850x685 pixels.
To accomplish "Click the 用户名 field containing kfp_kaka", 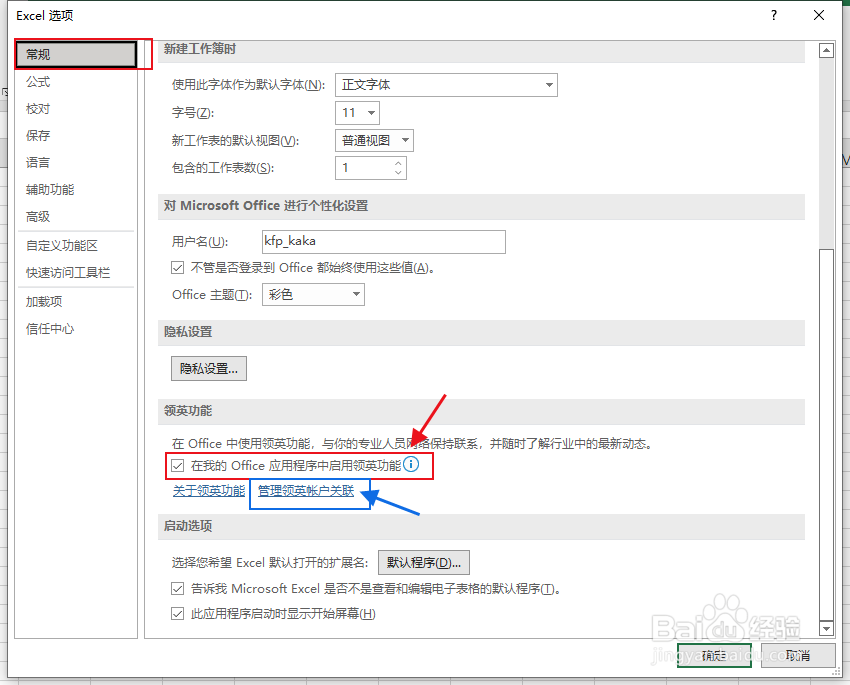I will pos(384,242).
